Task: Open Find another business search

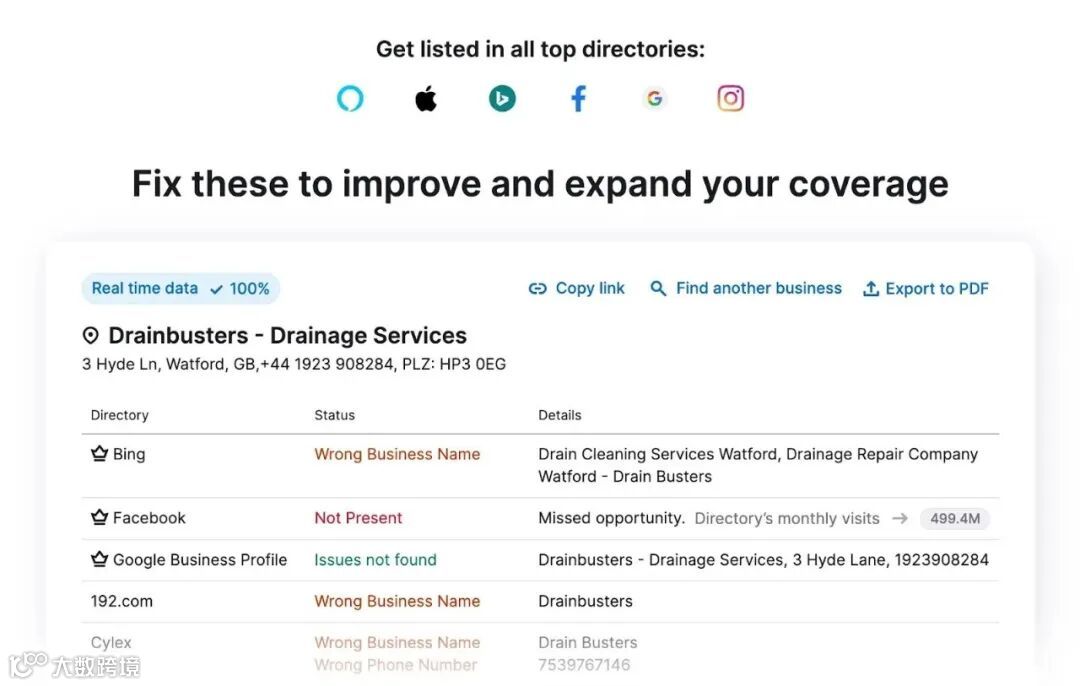Action: point(746,289)
